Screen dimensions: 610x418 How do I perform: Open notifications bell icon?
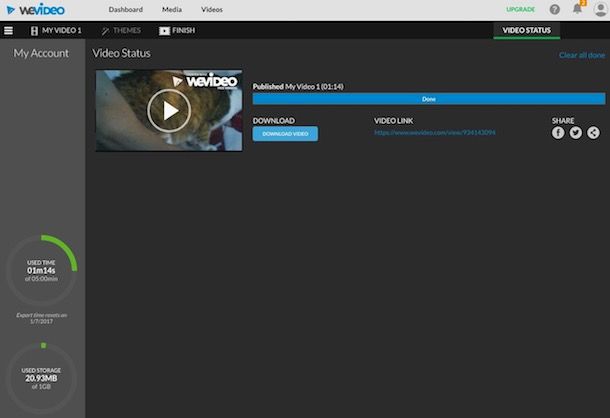577,8
